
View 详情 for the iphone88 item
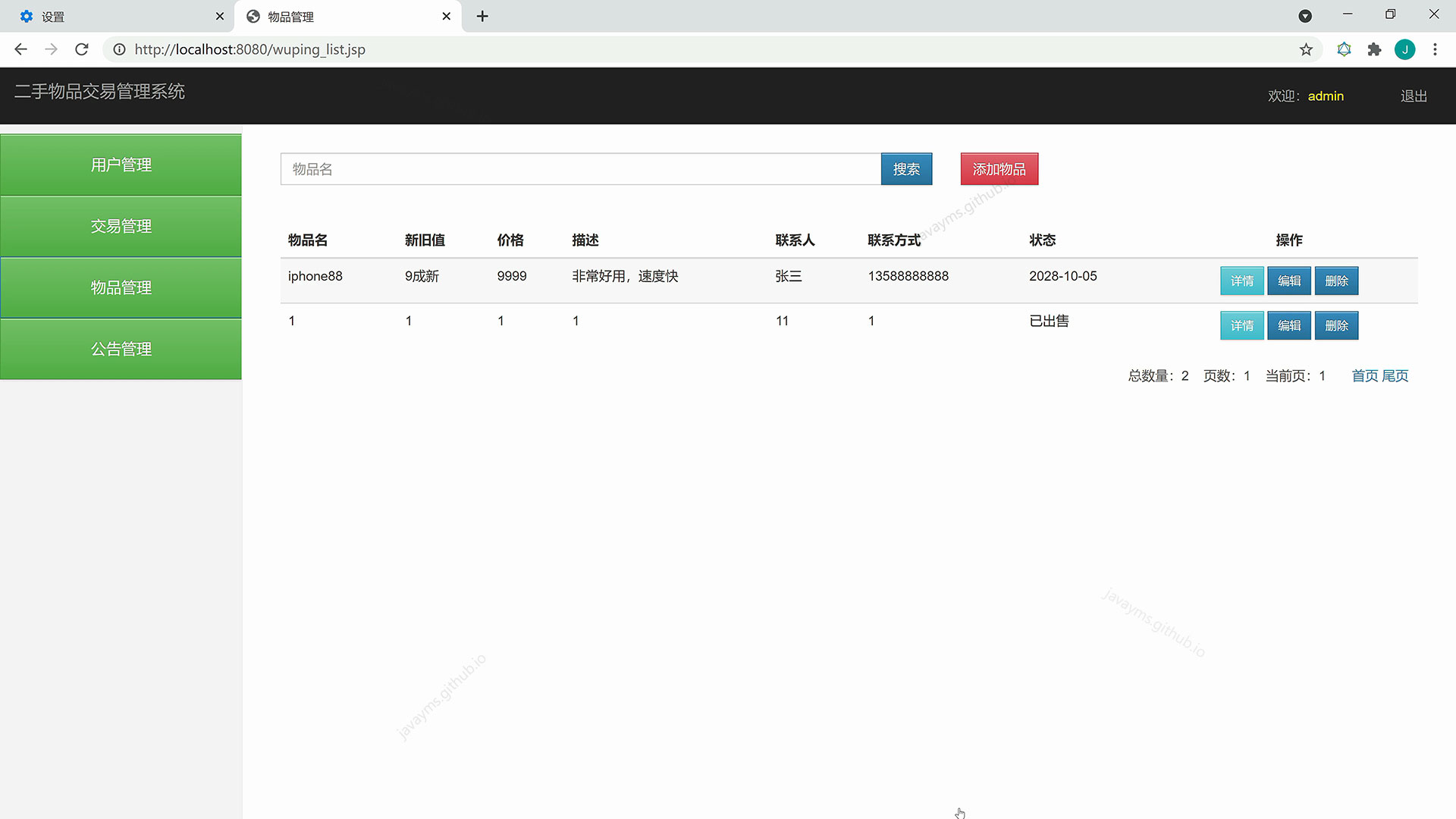click(1241, 281)
